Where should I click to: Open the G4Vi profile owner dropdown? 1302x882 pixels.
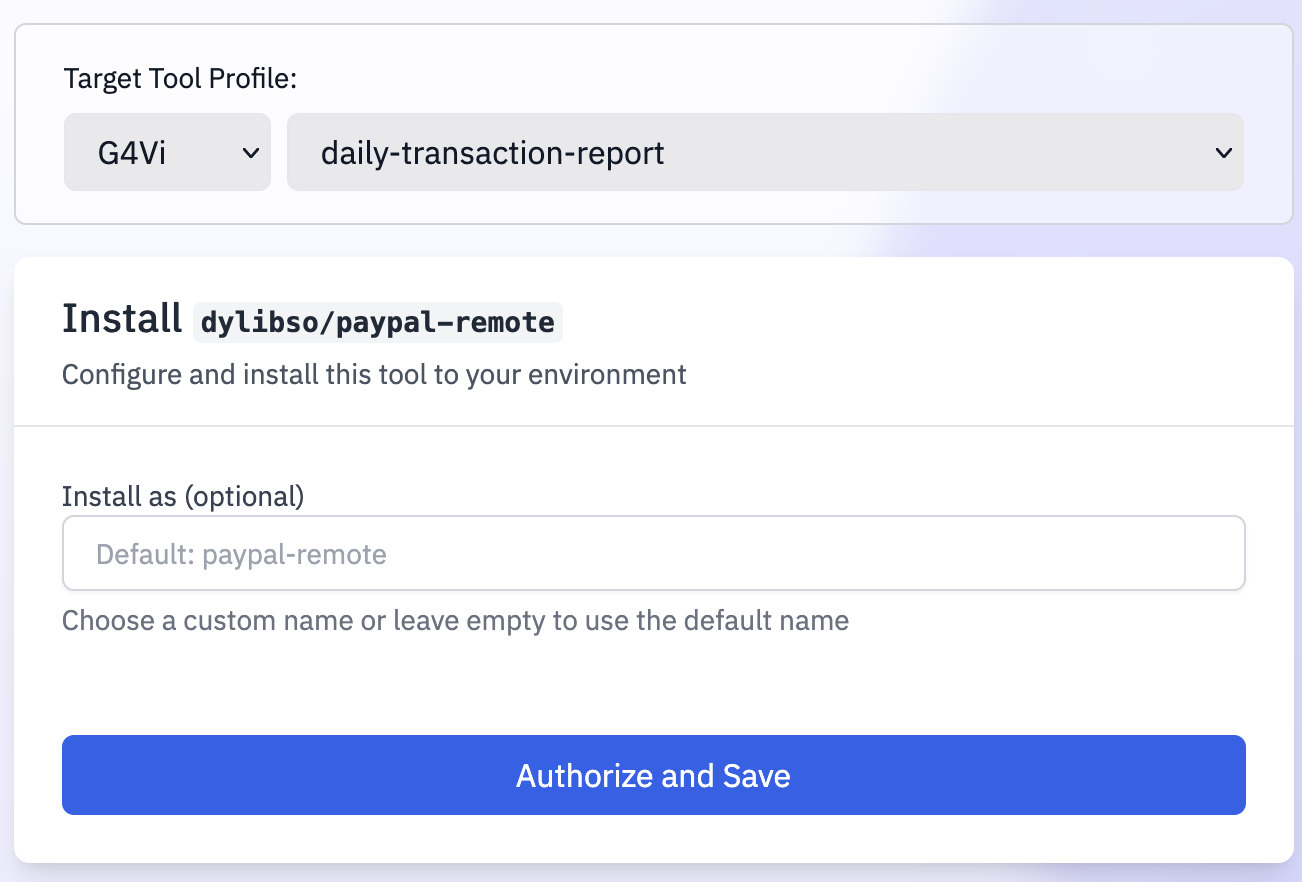pos(167,152)
